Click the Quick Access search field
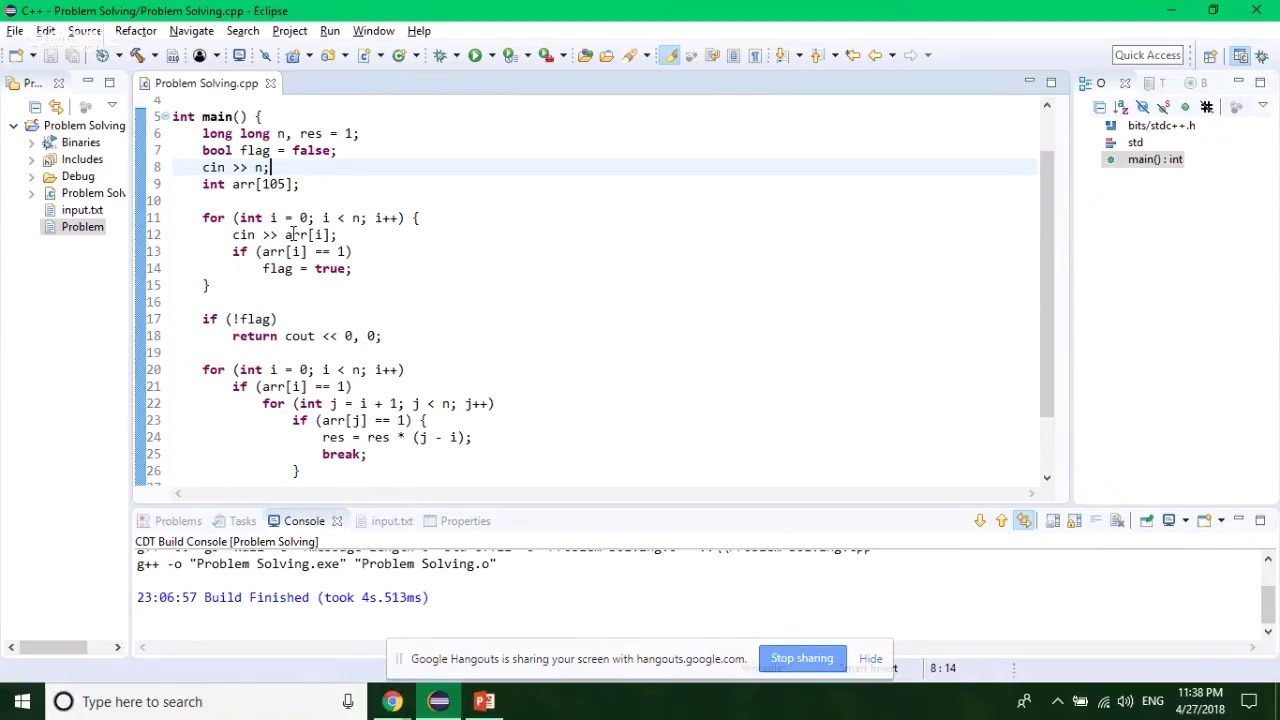1280x720 pixels. (1148, 55)
